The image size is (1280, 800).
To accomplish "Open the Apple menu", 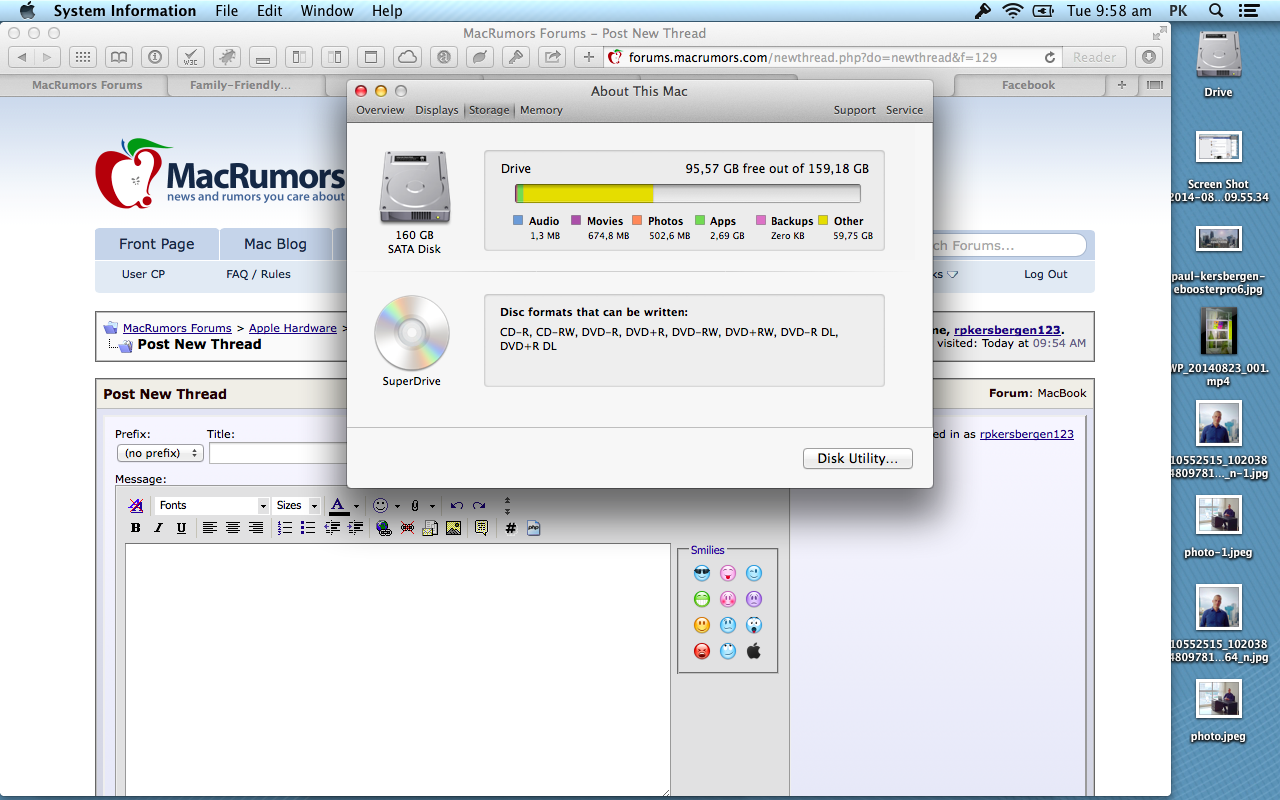I will point(27,11).
